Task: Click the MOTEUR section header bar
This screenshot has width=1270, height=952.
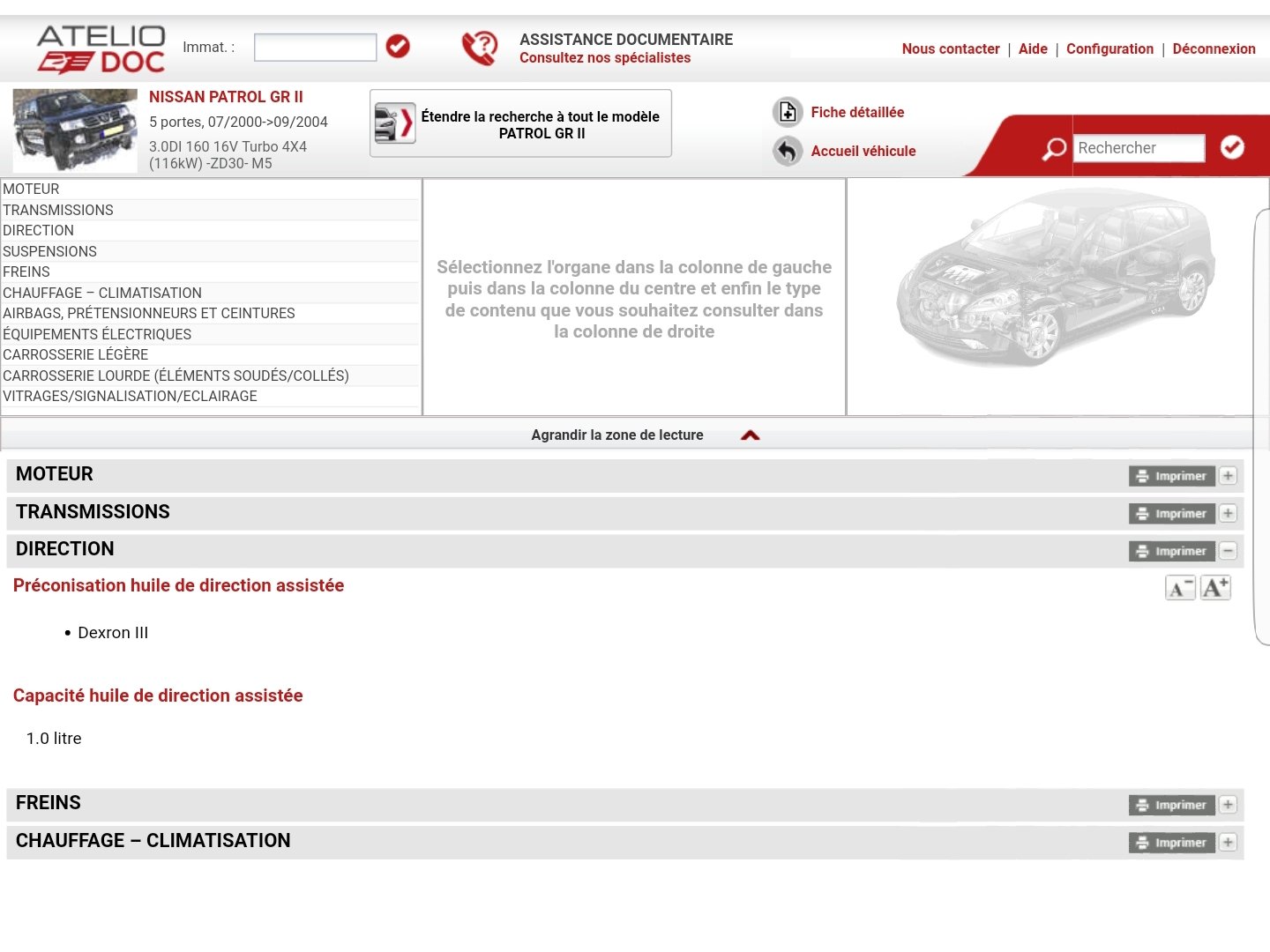Action: tap(624, 476)
